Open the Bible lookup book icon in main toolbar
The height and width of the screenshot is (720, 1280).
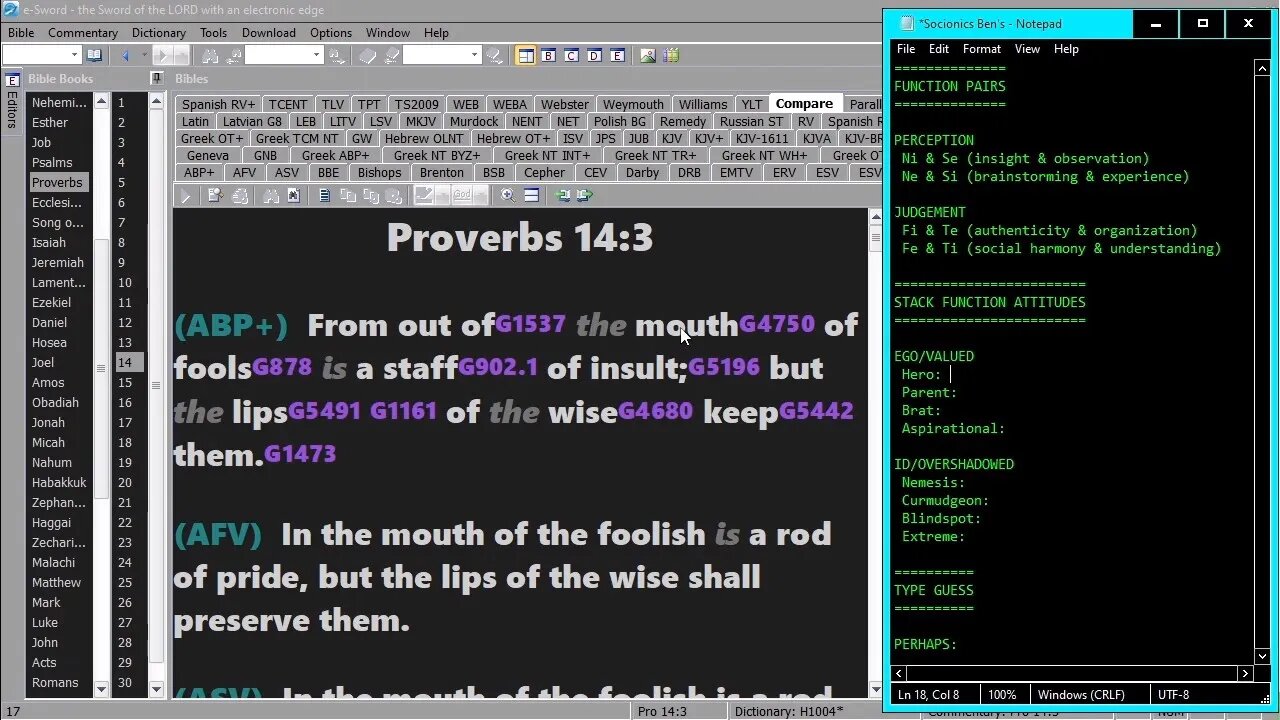[x=94, y=55]
